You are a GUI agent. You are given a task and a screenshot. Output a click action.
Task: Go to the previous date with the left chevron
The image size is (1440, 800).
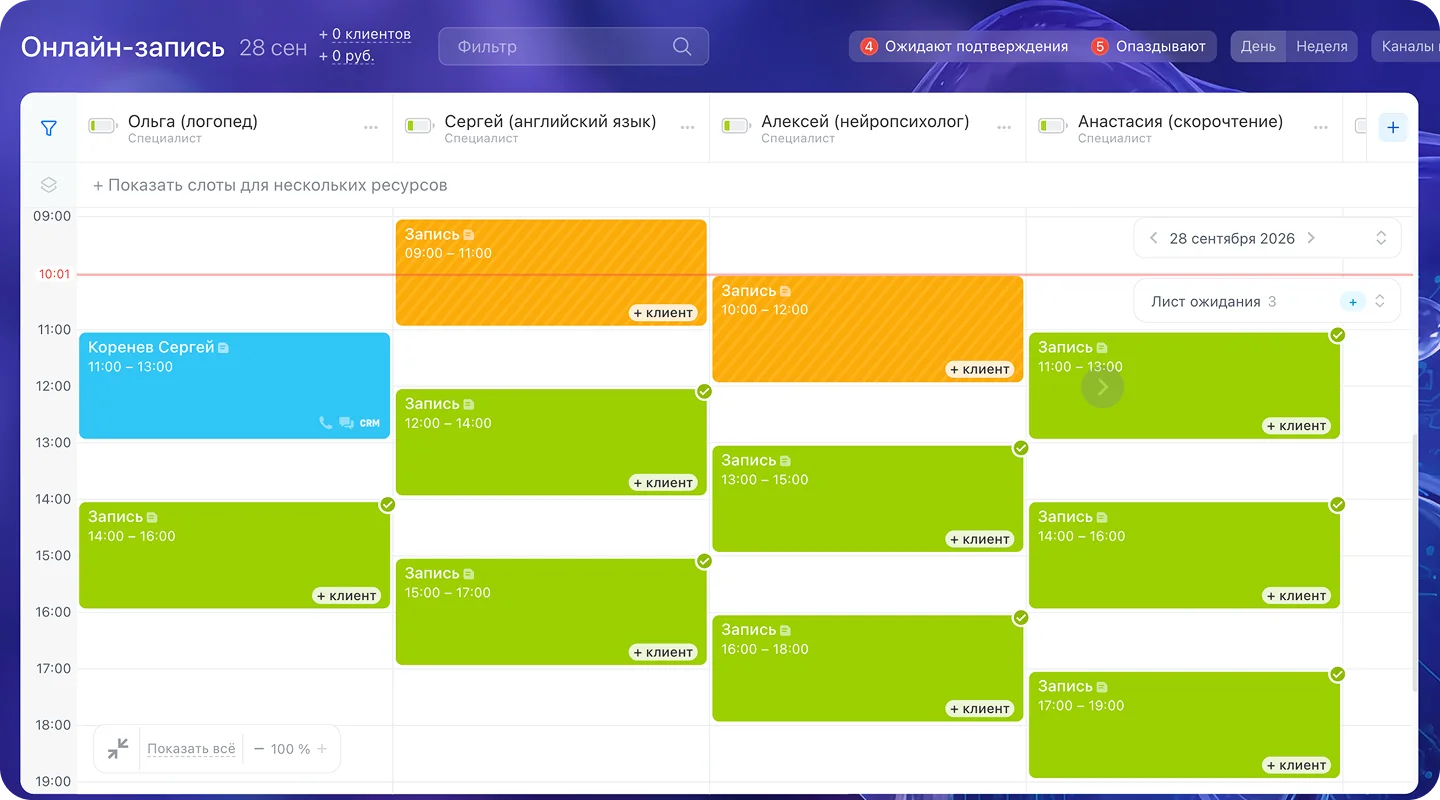[1154, 238]
